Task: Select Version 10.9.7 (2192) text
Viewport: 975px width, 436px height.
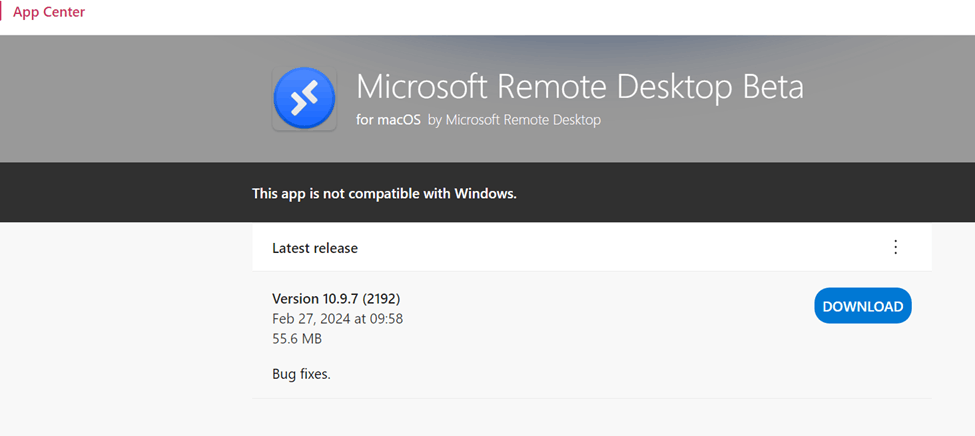Action: (x=336, y=299)
